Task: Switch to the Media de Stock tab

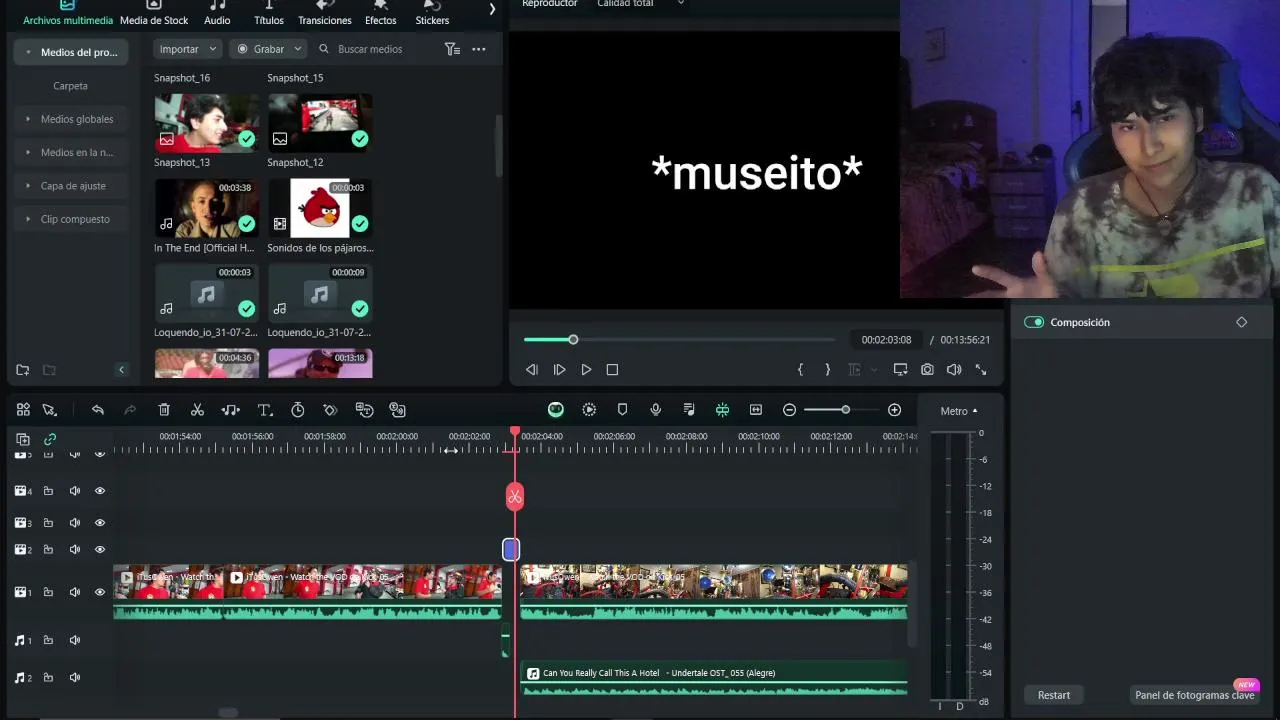Action: 154,13
